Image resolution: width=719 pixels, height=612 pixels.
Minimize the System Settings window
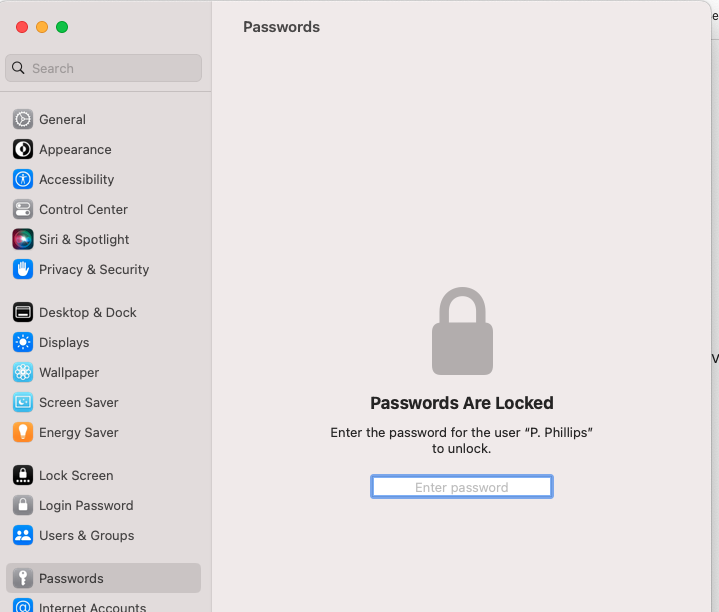click(x=42, y=27)
